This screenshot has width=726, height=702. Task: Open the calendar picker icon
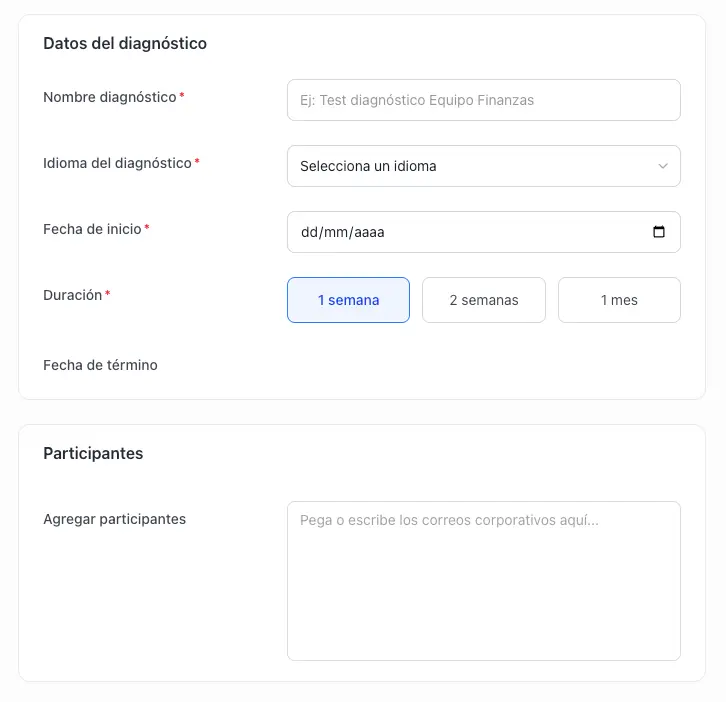pos(659,232)
